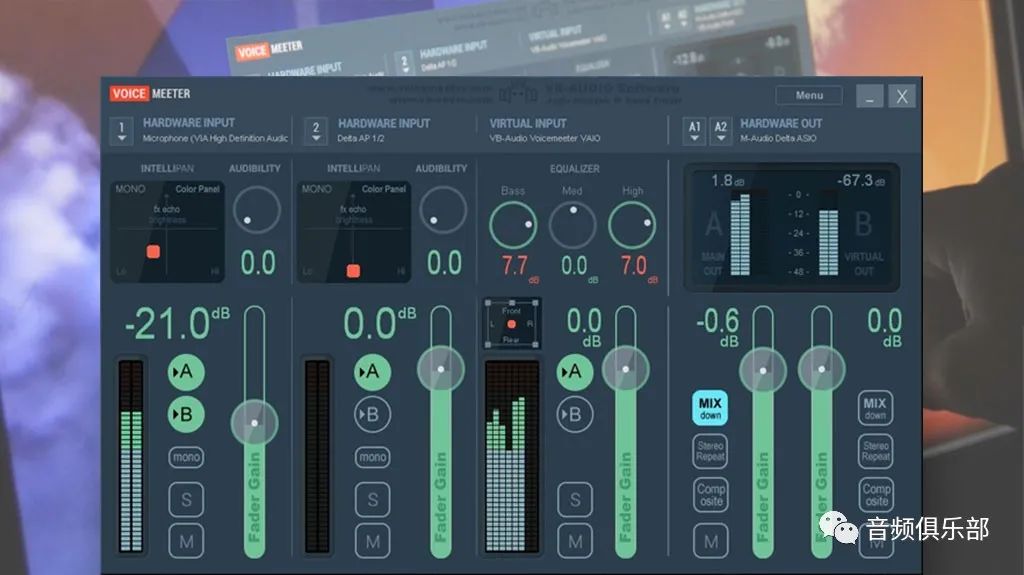The width and height of the screenshot is (1024, 575).
Task: Click VB-Audio Voicemeeter VAIO label
Action: pos(545,139)
